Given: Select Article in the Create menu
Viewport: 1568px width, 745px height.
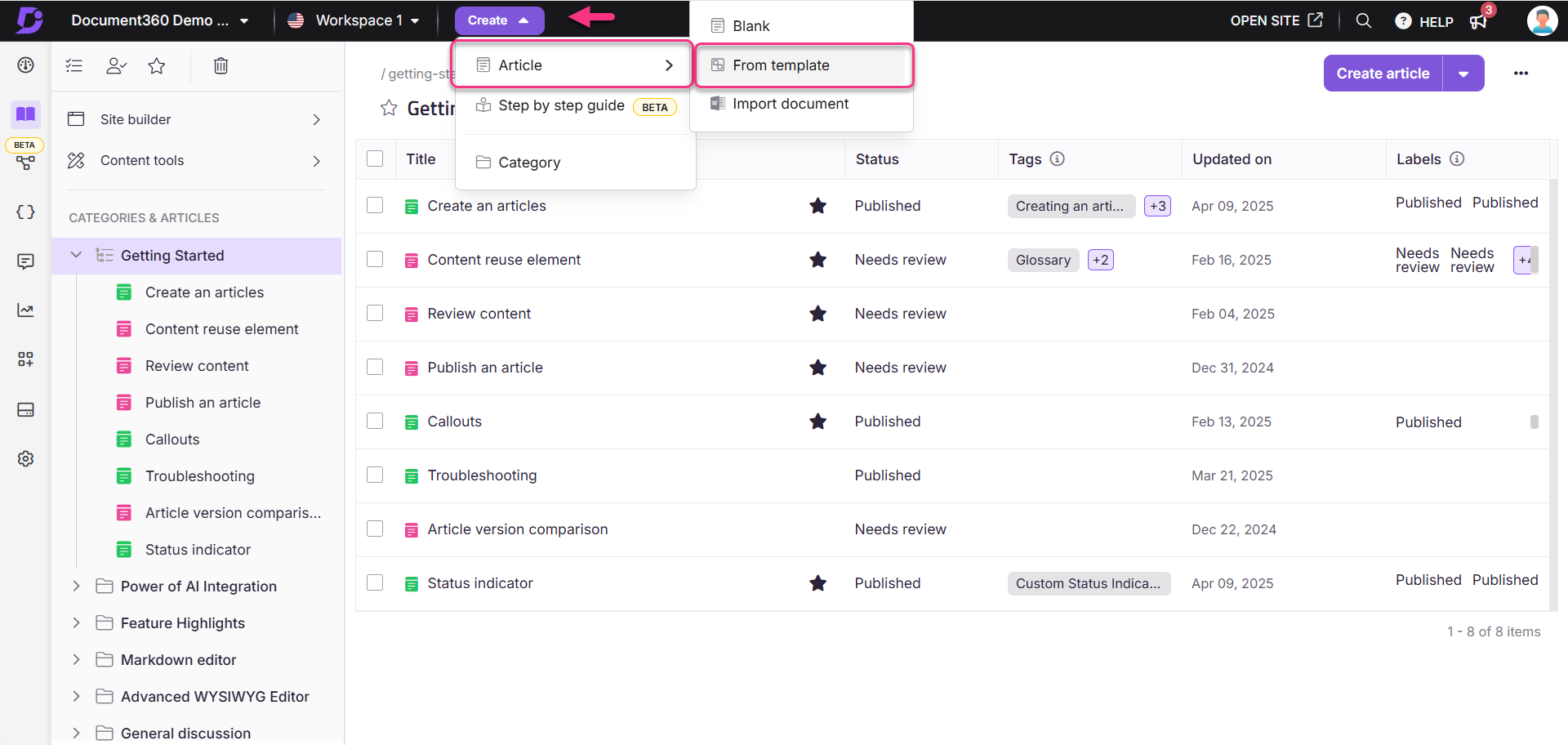Looking at the screenshot, I should coord(573,65).
